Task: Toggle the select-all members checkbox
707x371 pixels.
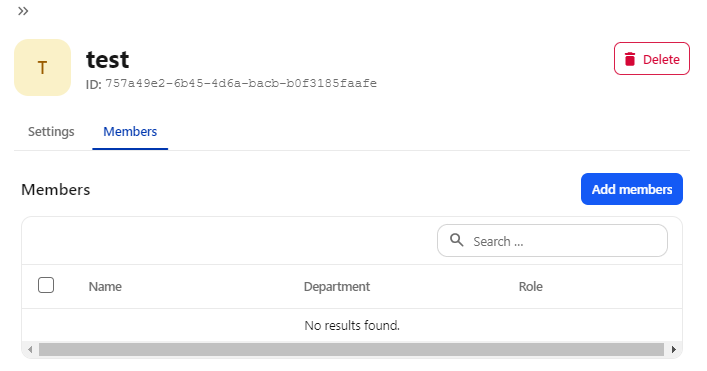Action: pos(46,285)
